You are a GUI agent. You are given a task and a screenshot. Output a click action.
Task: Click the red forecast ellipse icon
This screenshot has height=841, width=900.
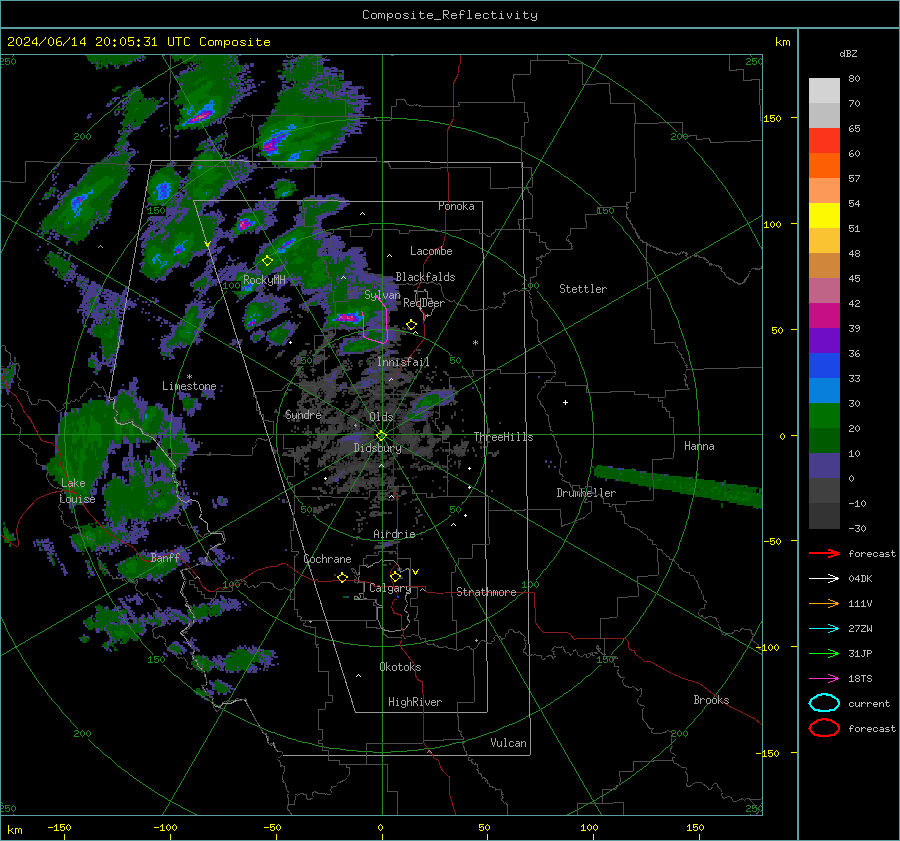tap(824, 728)
